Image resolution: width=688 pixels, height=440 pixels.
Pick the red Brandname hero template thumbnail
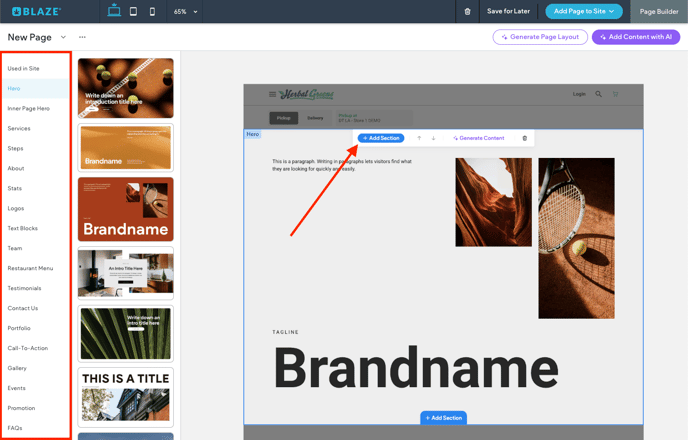coord(125,209)
